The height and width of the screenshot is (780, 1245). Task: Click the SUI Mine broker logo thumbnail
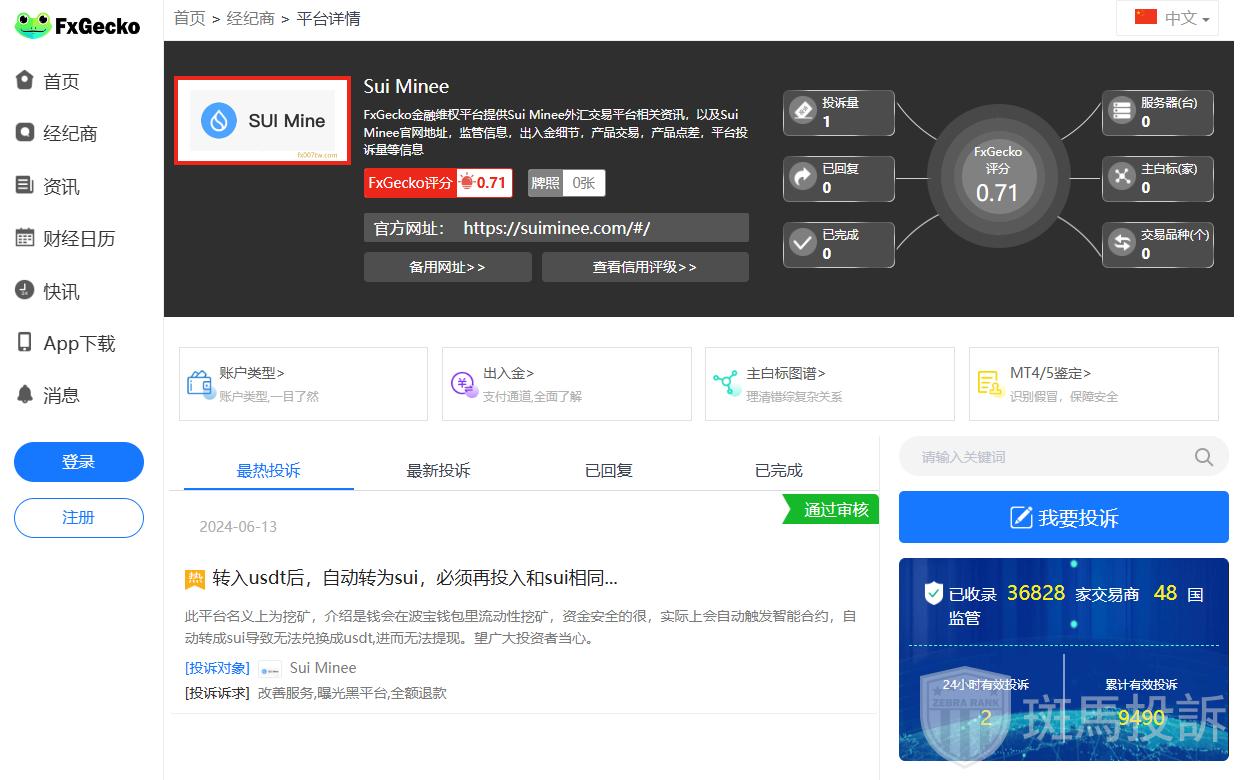tap(262, 121)
